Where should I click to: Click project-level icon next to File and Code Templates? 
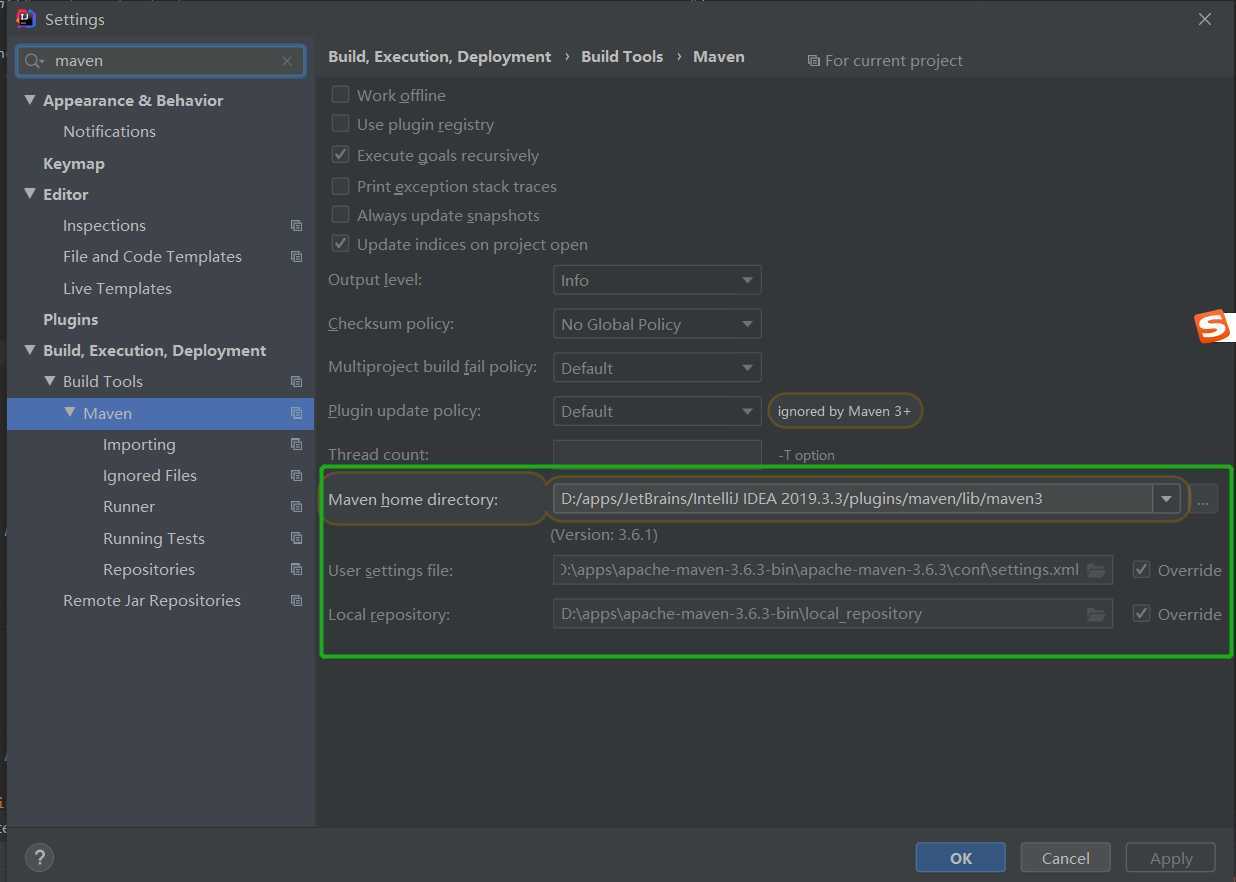coord(296,257)
